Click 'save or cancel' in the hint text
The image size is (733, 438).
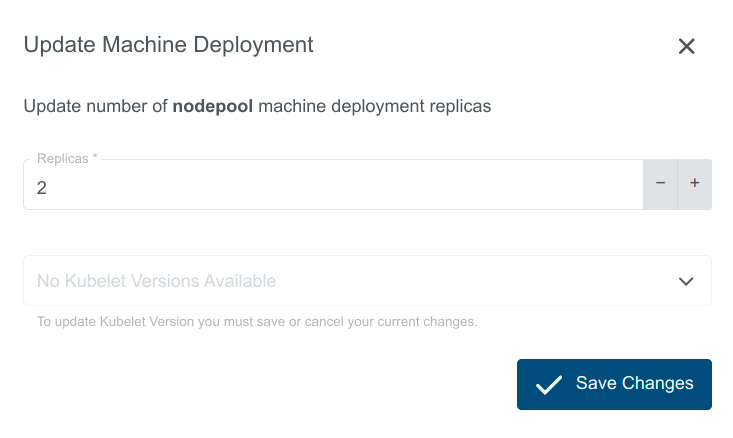[x=333, y=322]
